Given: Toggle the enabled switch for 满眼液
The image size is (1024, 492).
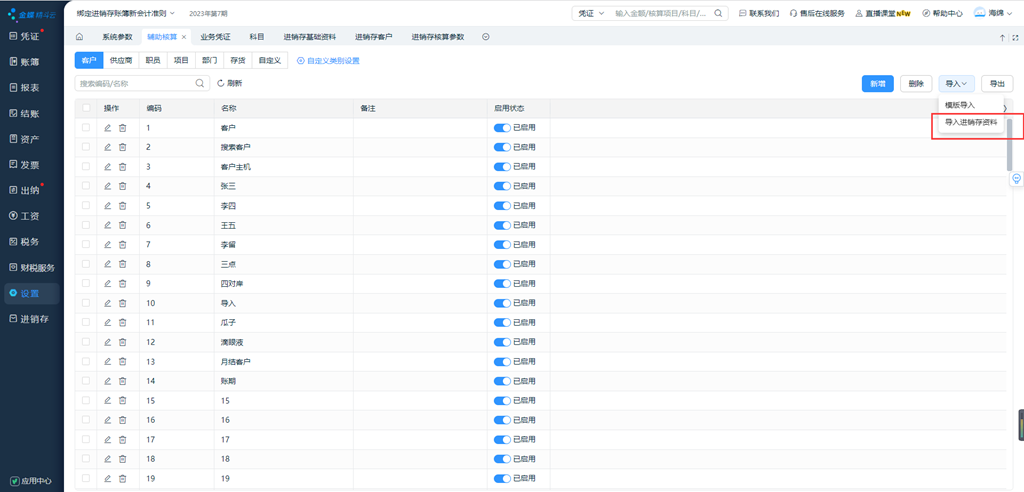Looking at the screenshot, I should click(502, 342).
